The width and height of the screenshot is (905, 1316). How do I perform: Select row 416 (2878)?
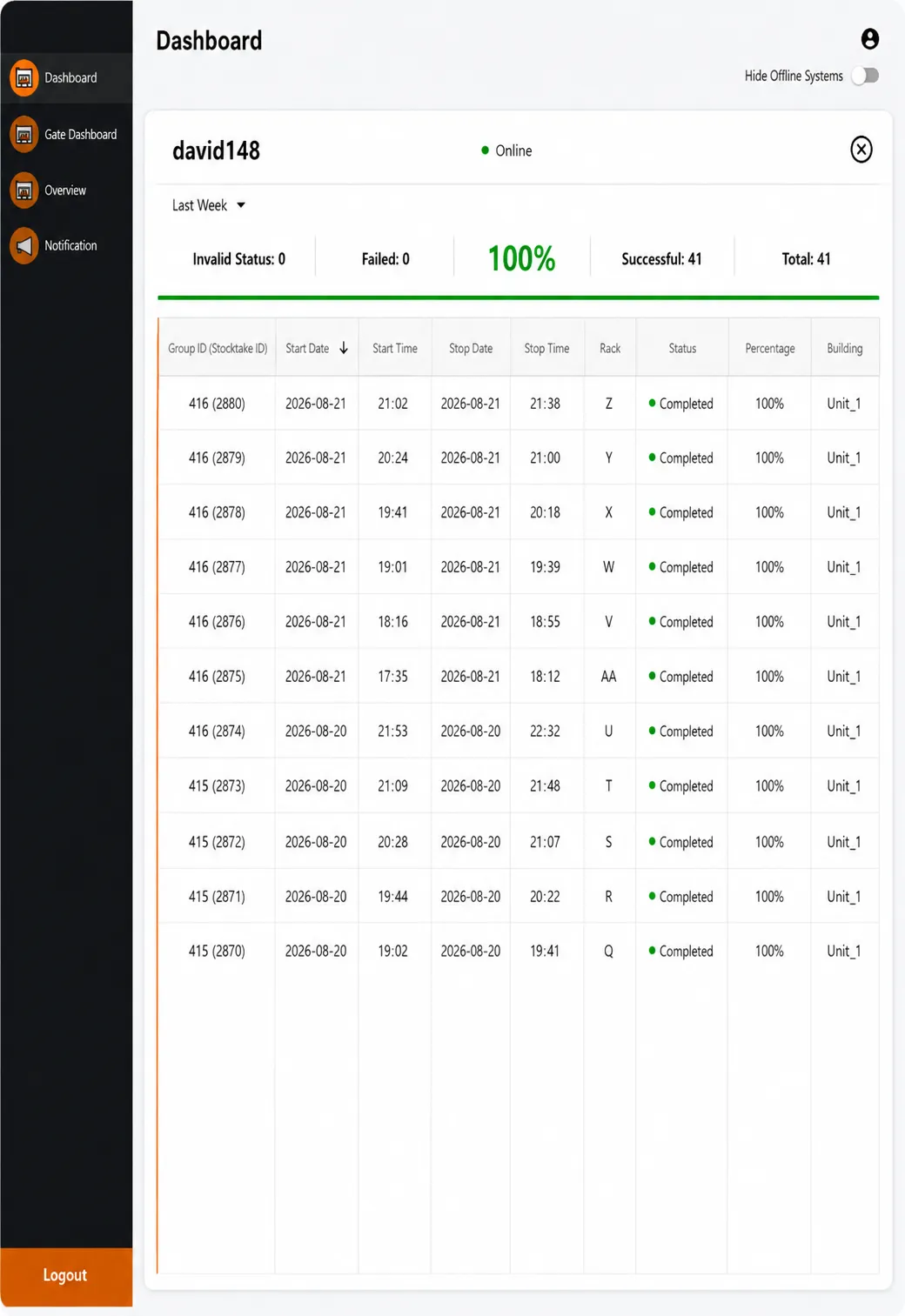(x=519, y=513)
